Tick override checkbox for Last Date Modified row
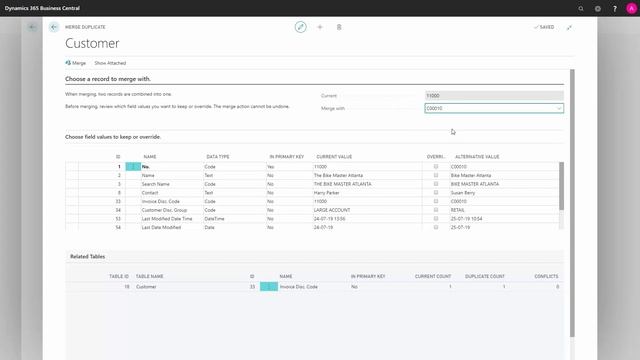The image size is (640, 360). 436,227
